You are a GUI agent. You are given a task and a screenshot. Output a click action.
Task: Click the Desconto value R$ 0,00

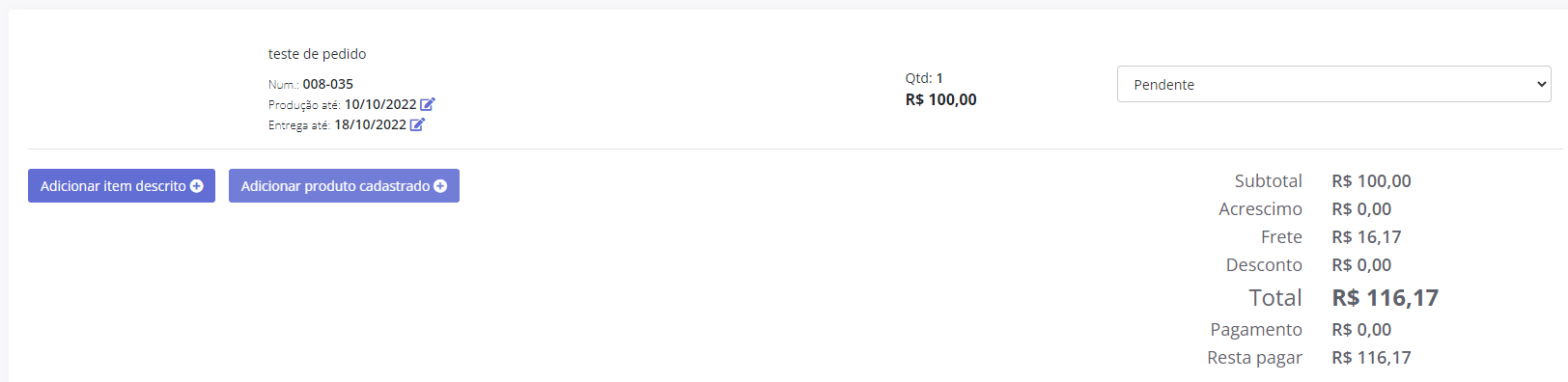(1361, 265)
